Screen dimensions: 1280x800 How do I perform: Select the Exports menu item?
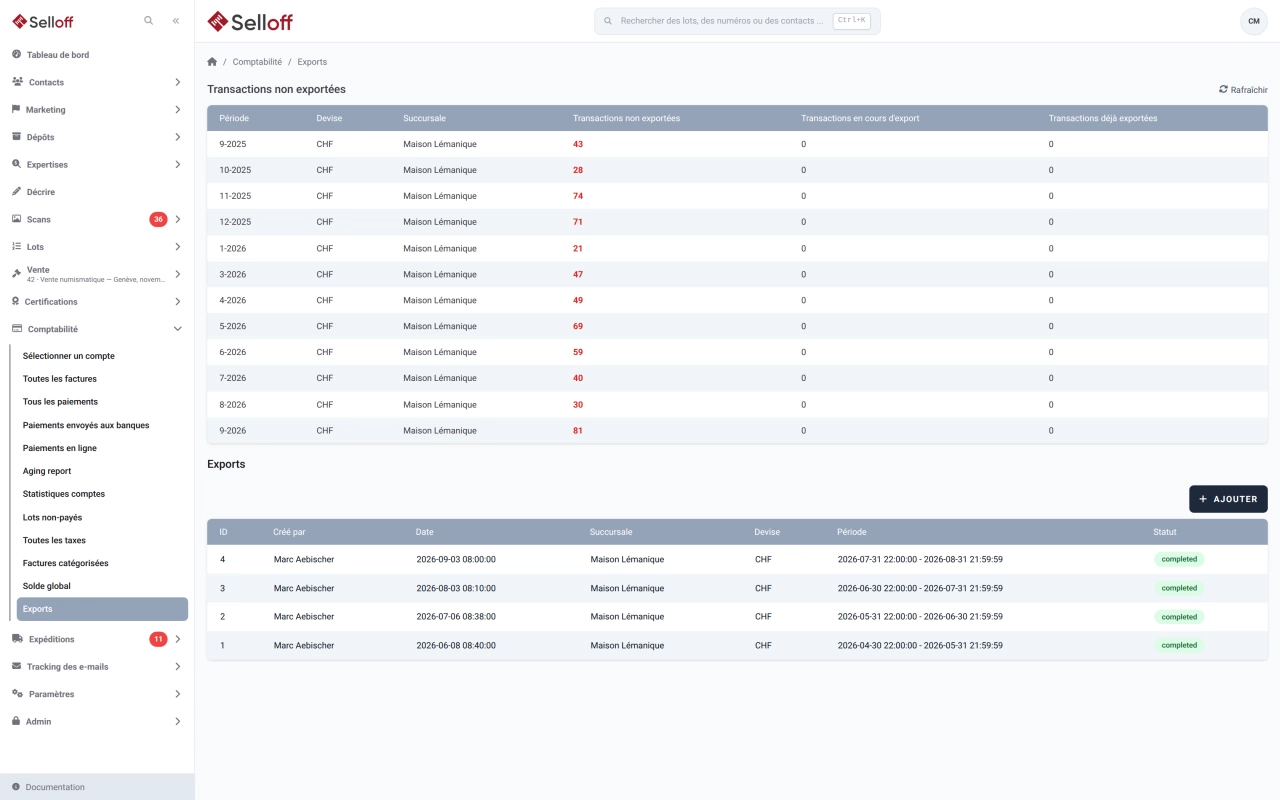[x=102, y=609]
